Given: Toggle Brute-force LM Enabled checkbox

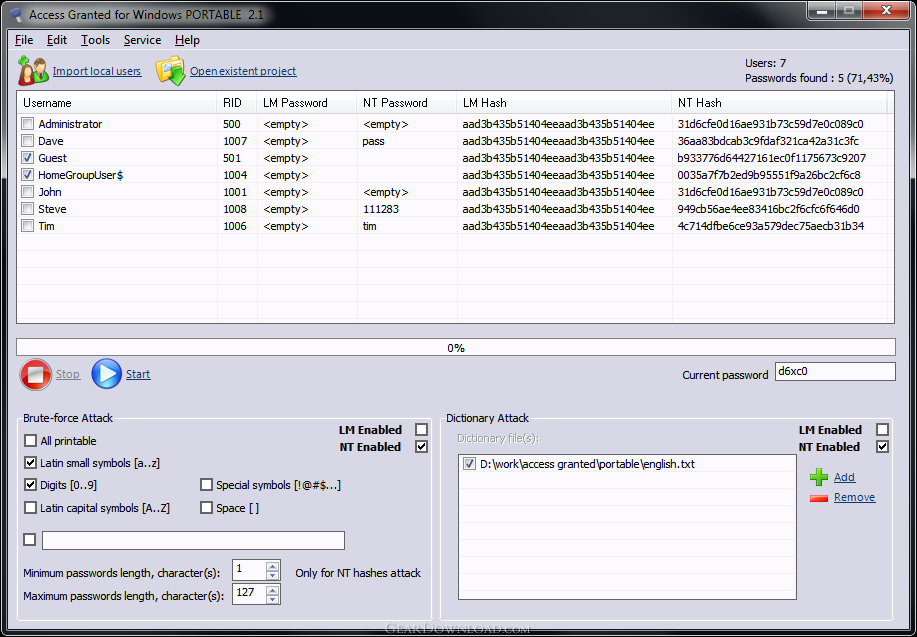Looking at the screenshot, I should [x=421, y=430].
